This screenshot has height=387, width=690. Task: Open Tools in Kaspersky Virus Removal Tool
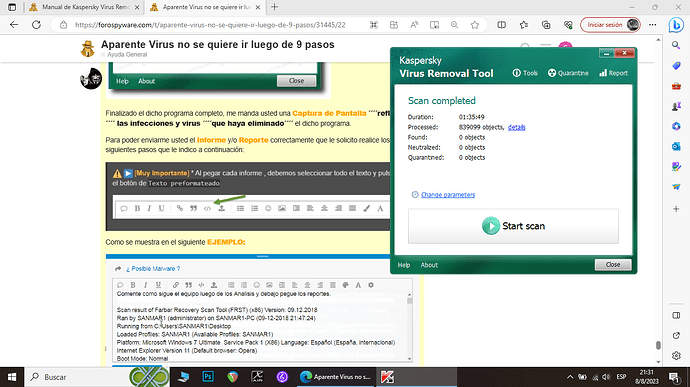pos(525,73)
